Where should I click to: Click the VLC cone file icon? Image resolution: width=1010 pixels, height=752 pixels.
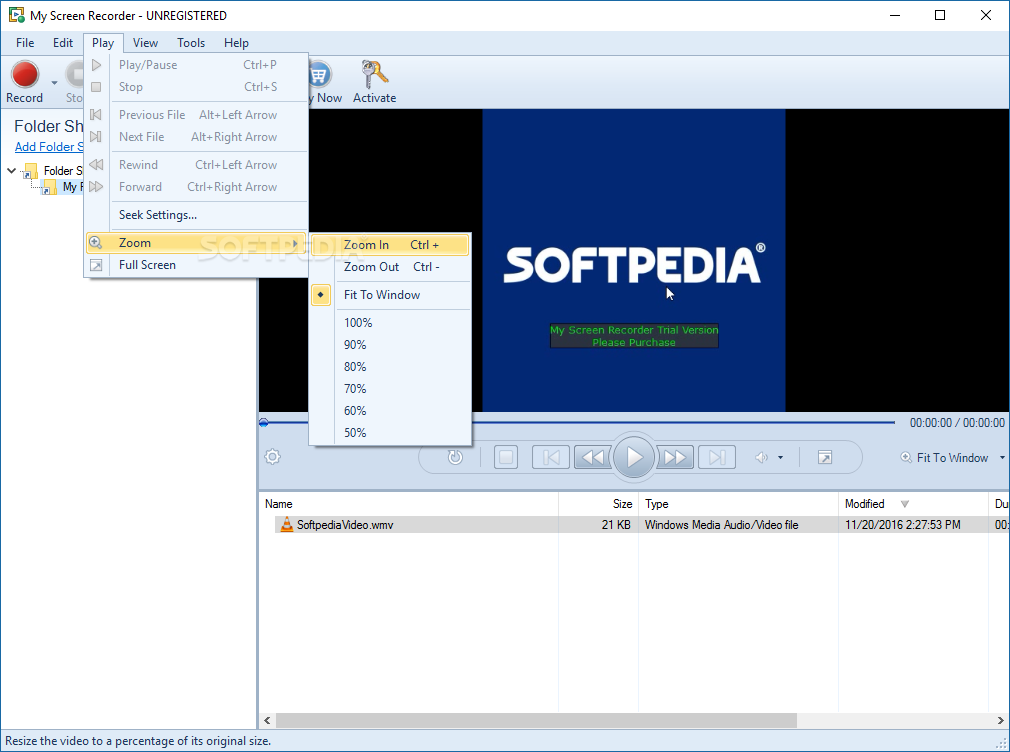point(286,525)
